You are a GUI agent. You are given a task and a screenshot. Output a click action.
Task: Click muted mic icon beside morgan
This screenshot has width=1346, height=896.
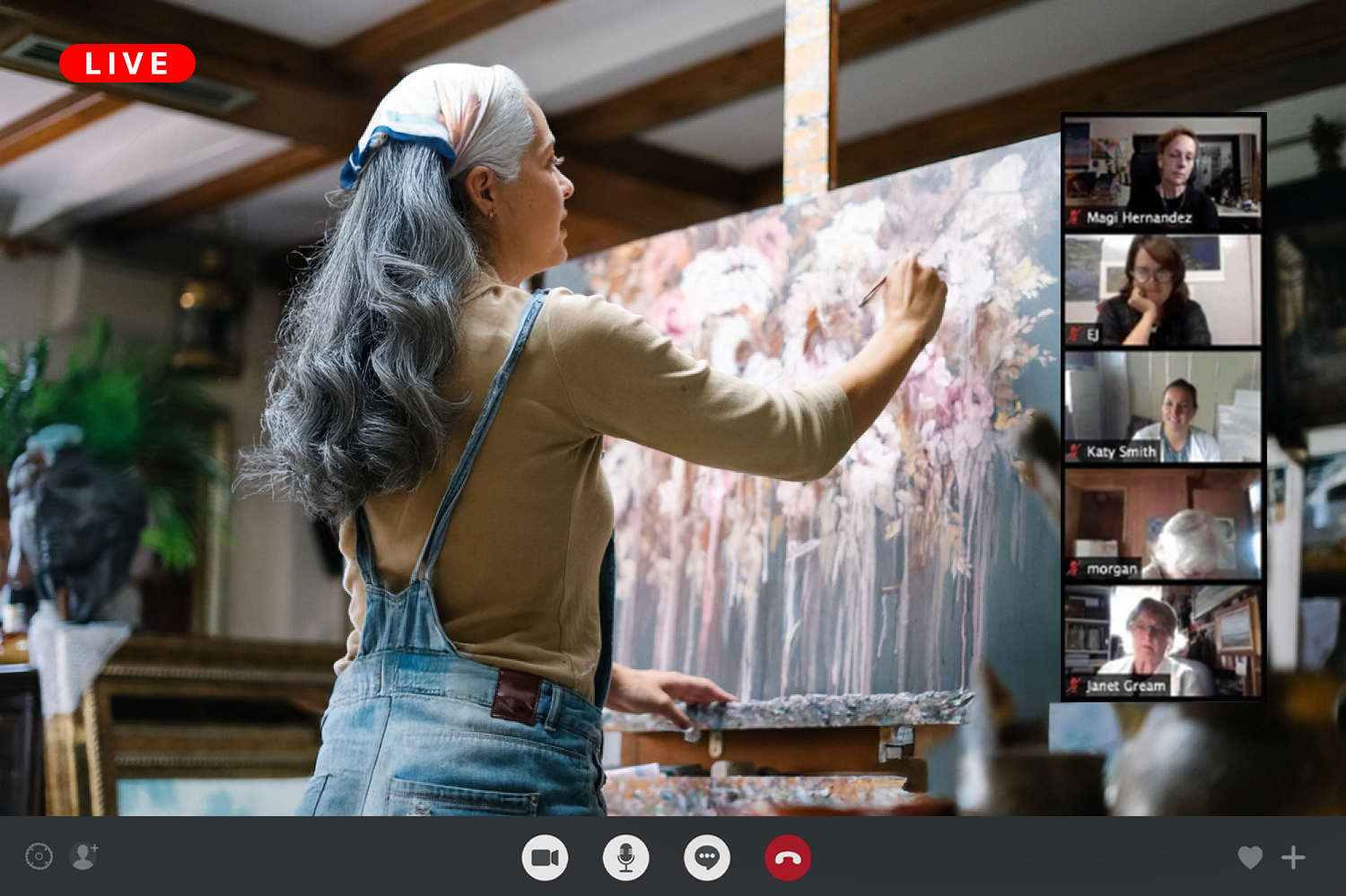(x=1074, y=569)
